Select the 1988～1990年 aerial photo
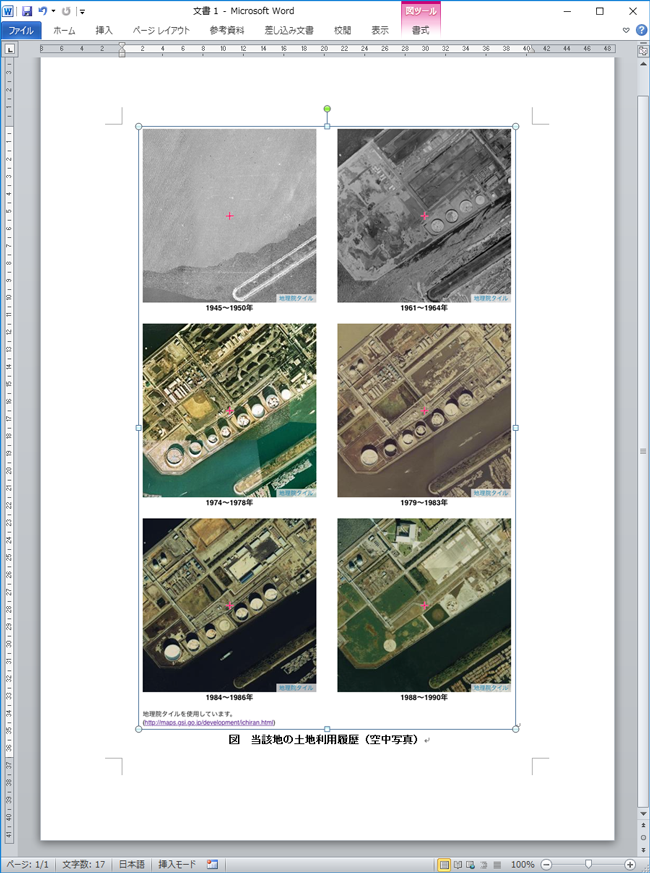 coord(424,605)
